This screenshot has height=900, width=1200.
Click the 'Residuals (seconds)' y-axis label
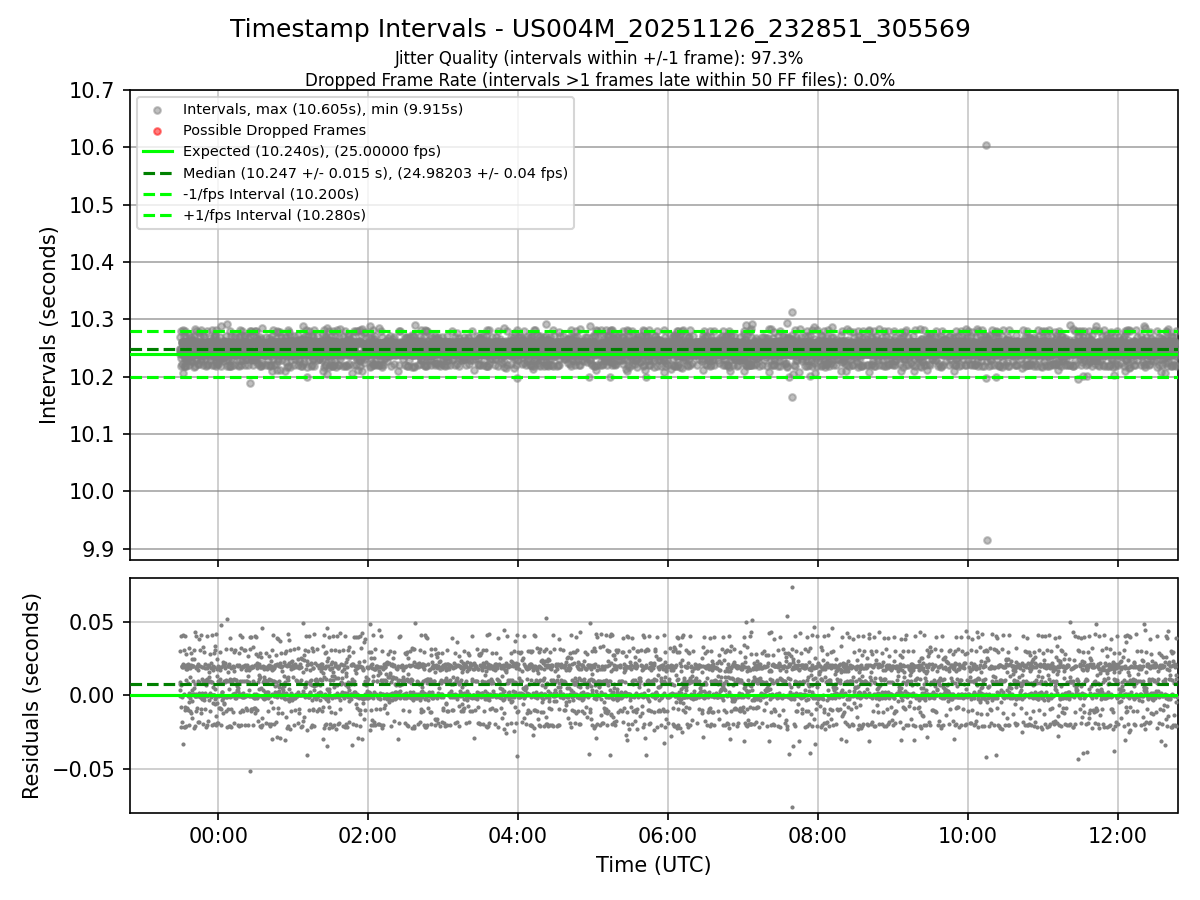coord(32,696)
